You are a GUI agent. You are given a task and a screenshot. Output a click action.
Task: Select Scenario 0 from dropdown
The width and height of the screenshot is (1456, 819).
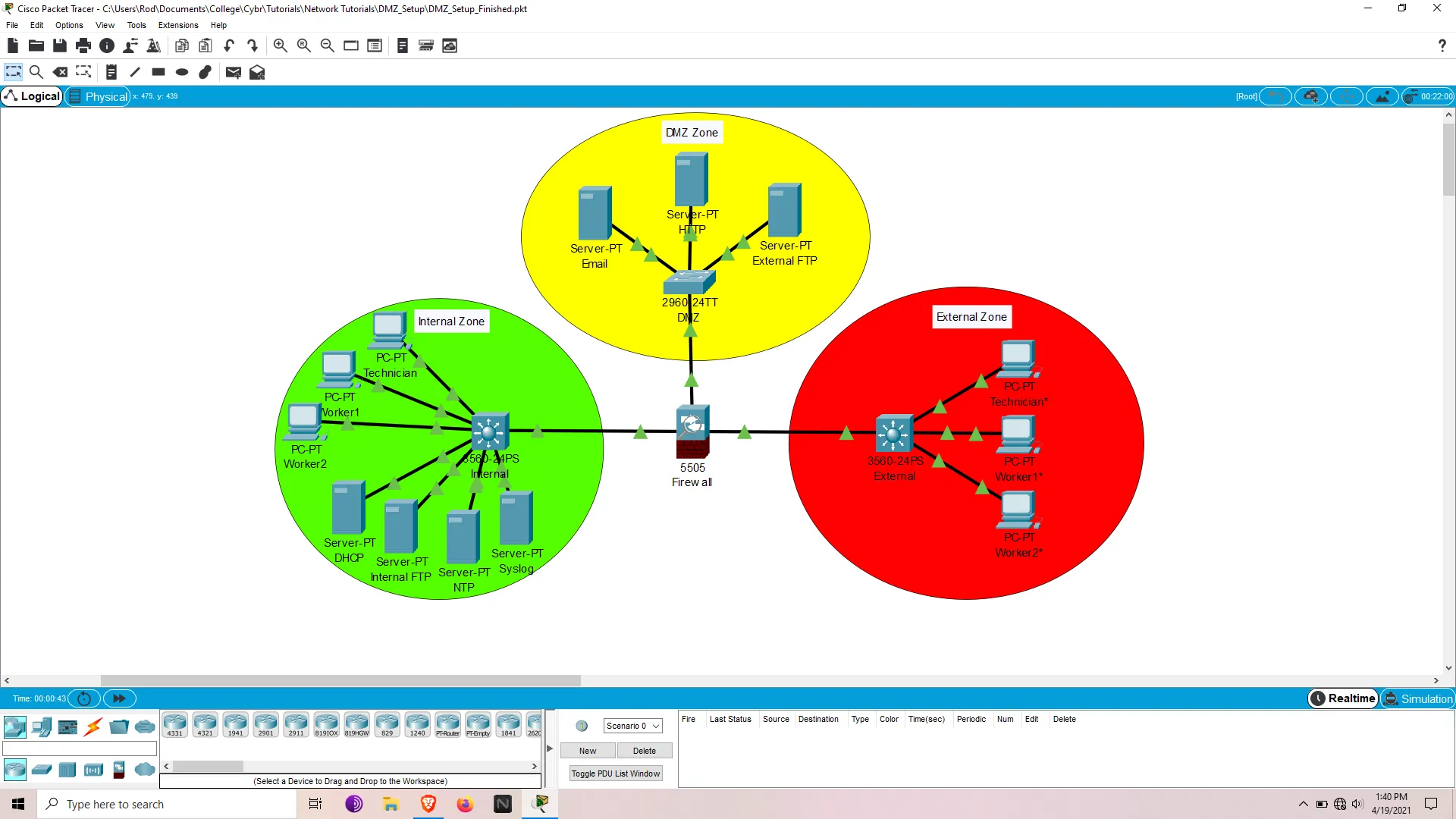(632, 725)
